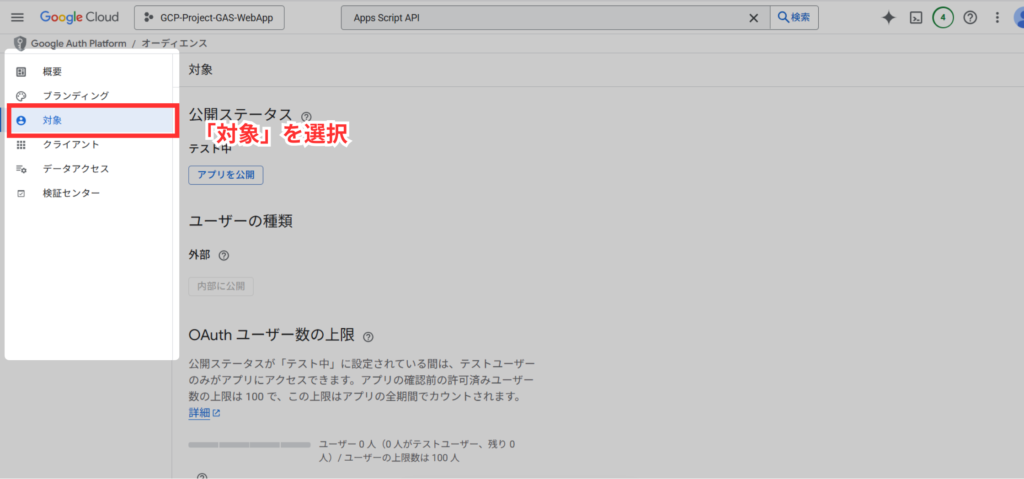Open the hamburger navigation menu

(18, 18)
